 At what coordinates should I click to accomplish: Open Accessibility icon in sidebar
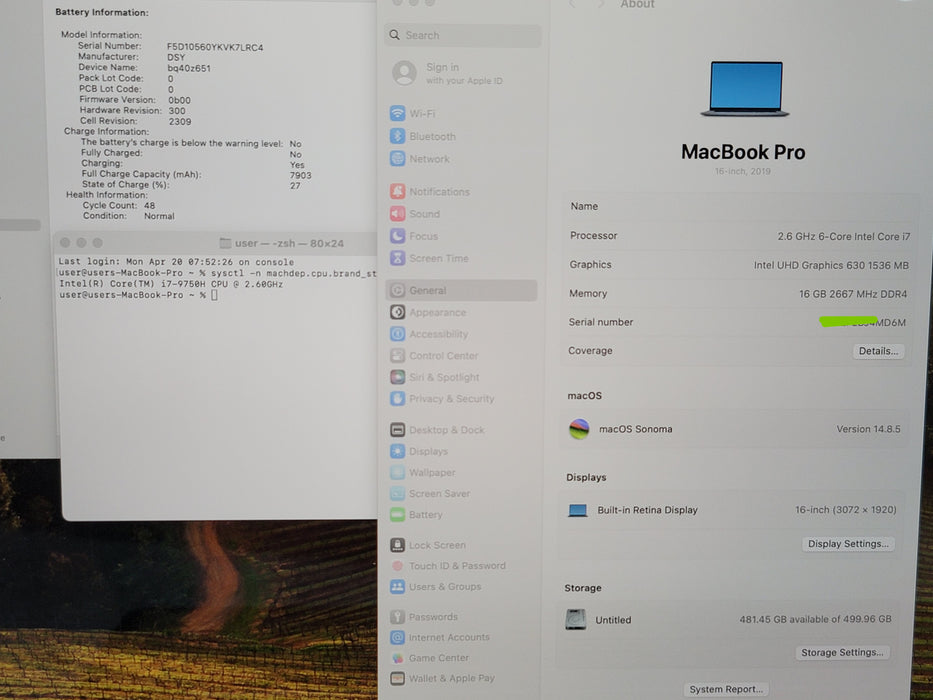(397, 333)
